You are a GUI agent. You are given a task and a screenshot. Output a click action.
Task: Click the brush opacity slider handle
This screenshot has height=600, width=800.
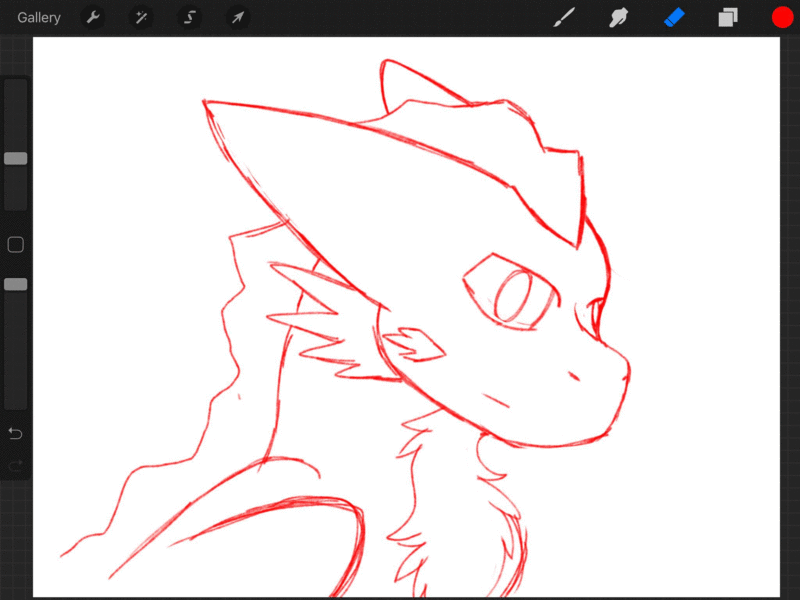coord(16,284)
